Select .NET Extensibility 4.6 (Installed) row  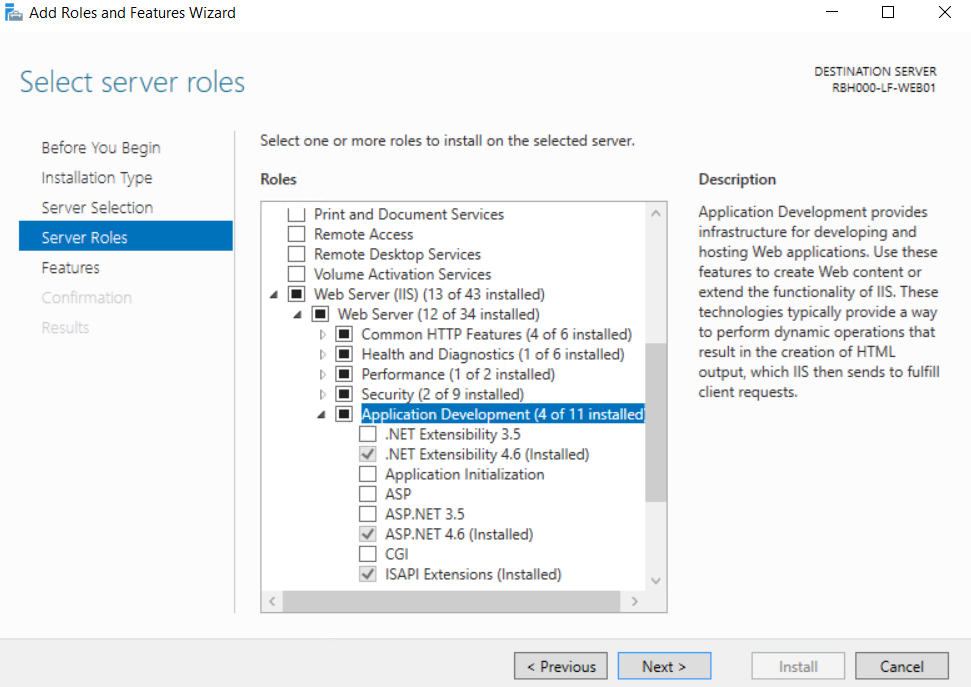pyautogui.click(x=487, y=454)
